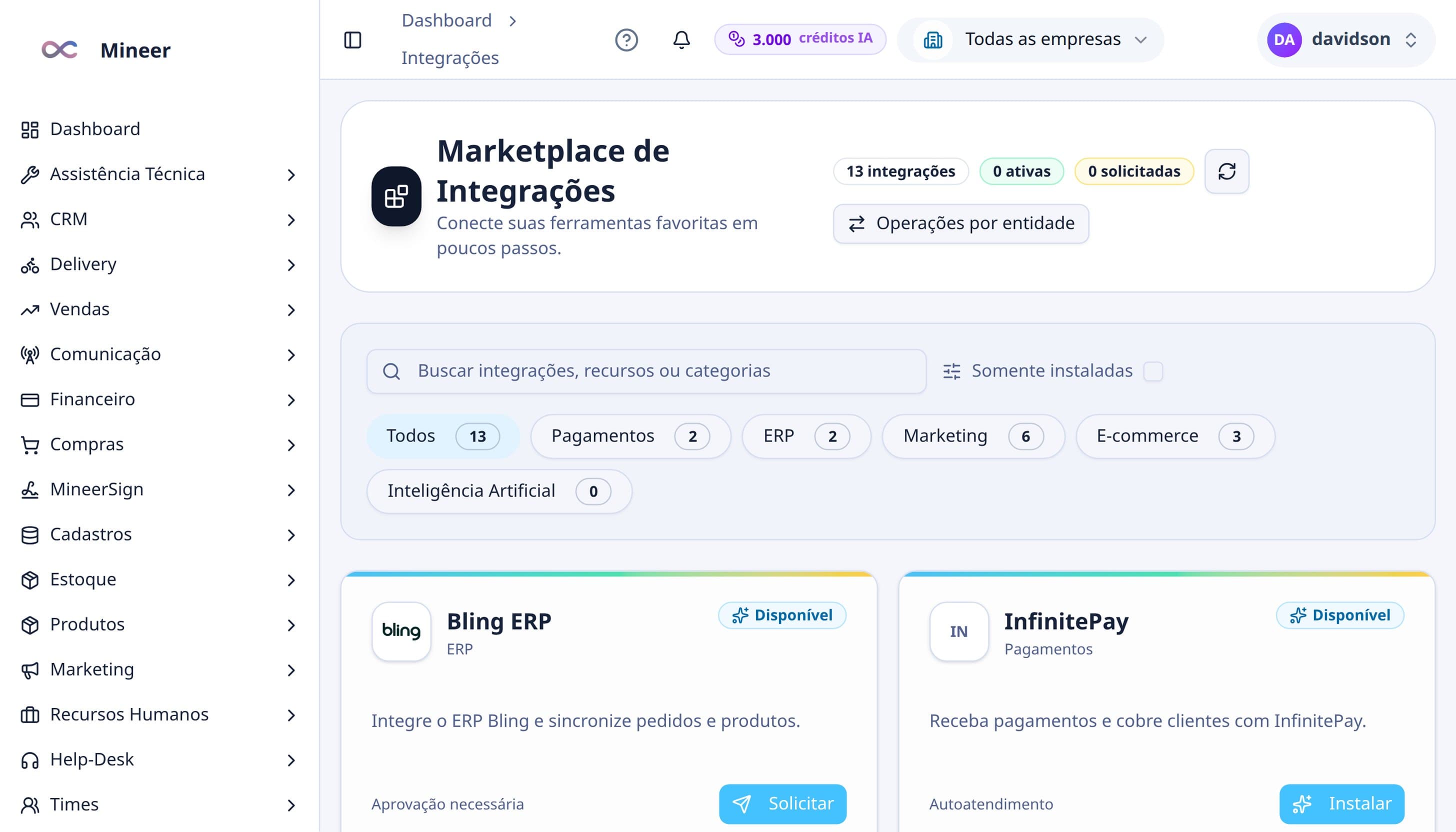This screenshot has width=1456, height=832.
Task: Click the Vendas trending arrow icon
Action: [x=29, y=309]
